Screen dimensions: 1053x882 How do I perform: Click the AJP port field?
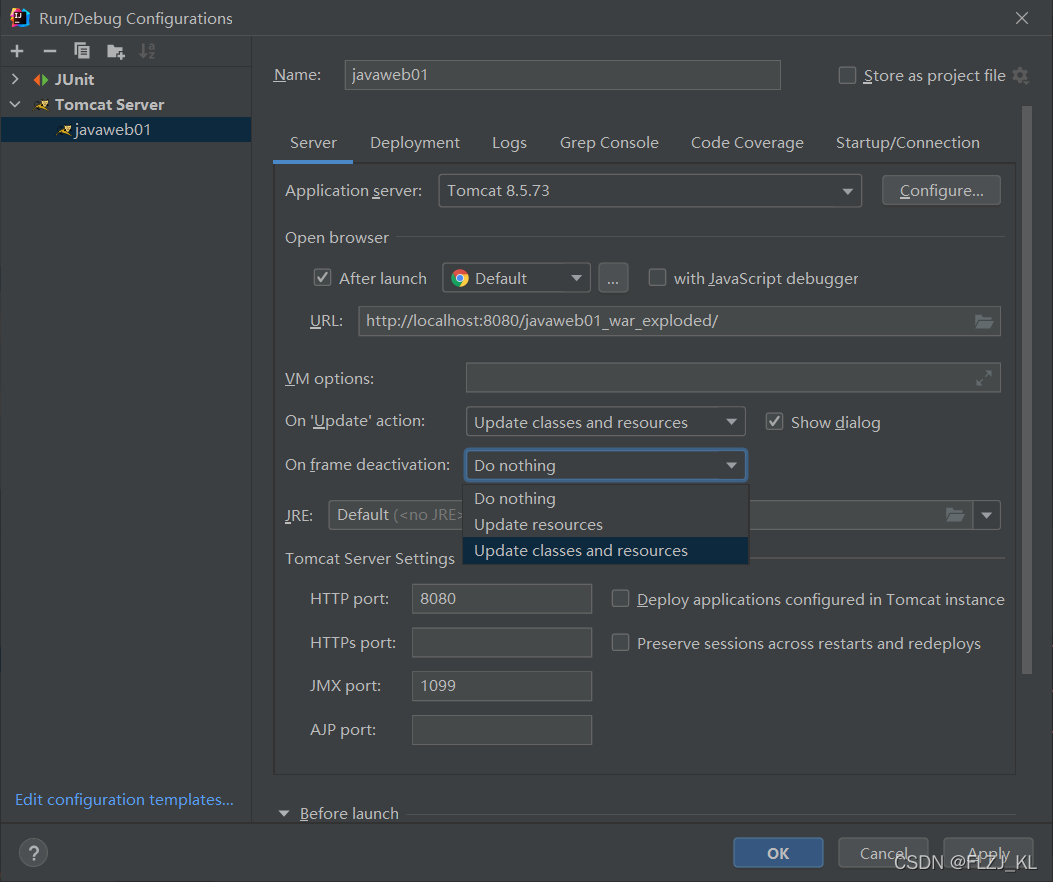pos(502,730)
